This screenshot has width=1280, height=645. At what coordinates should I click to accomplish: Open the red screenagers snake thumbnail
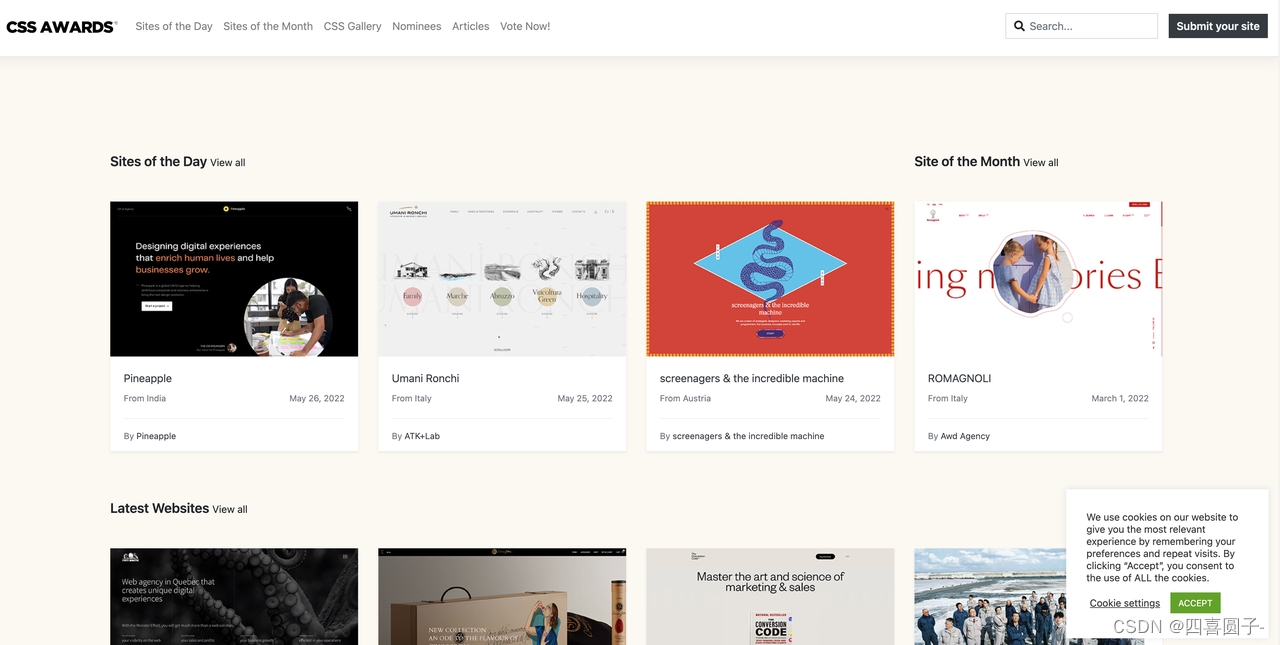770,279
